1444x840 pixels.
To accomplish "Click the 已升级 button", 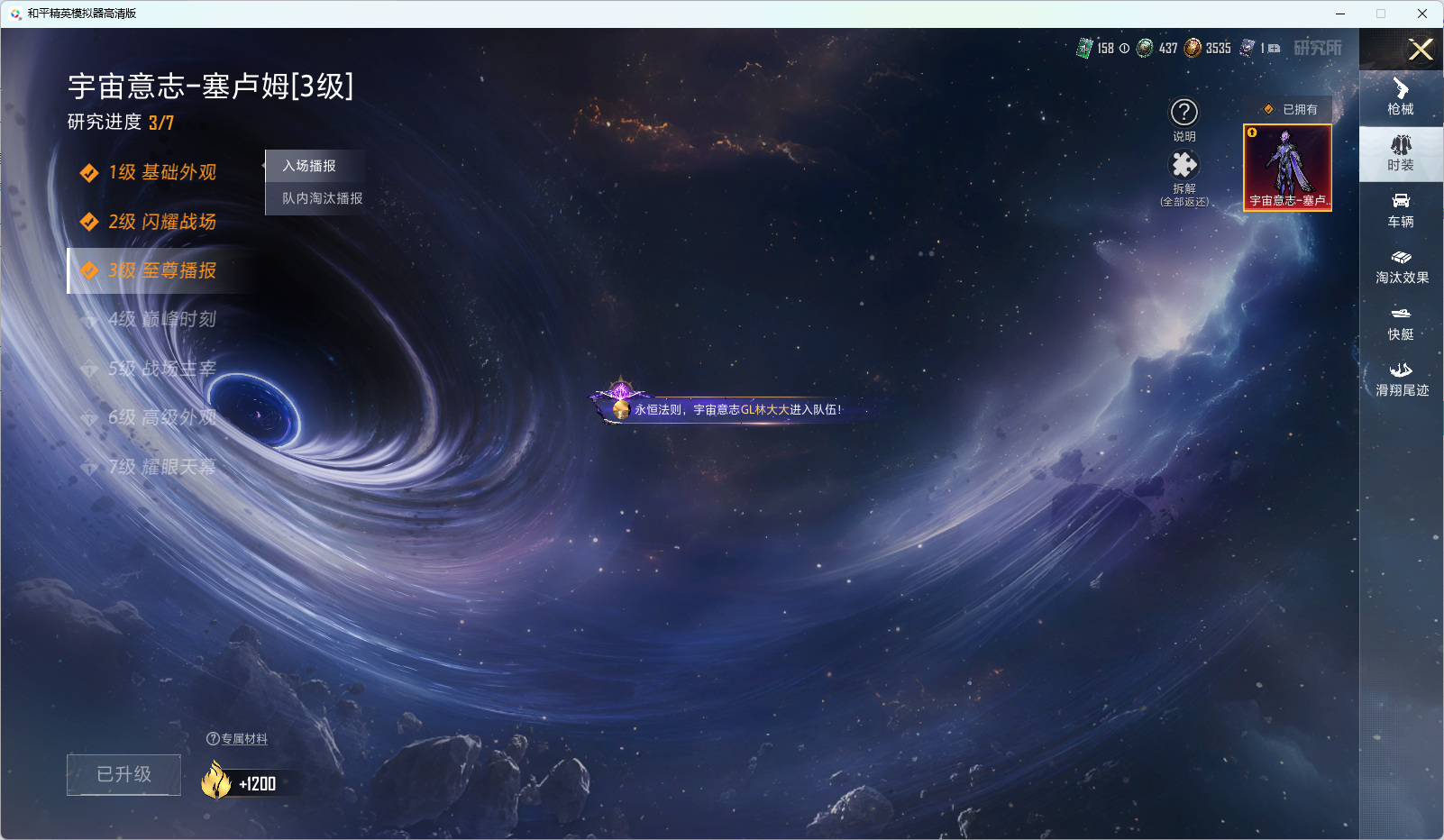I will click(x=123, y=775).
